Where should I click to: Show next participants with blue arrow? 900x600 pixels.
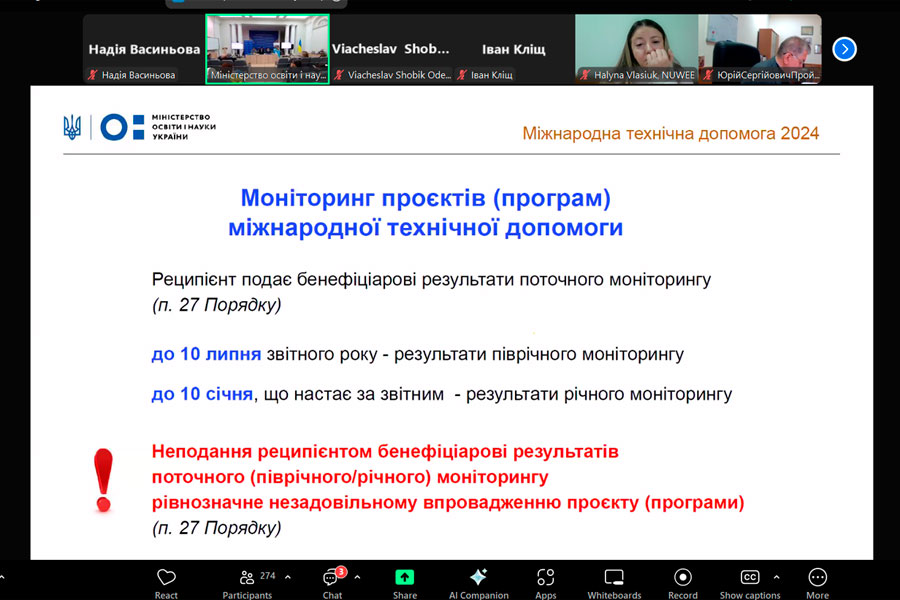844,49
